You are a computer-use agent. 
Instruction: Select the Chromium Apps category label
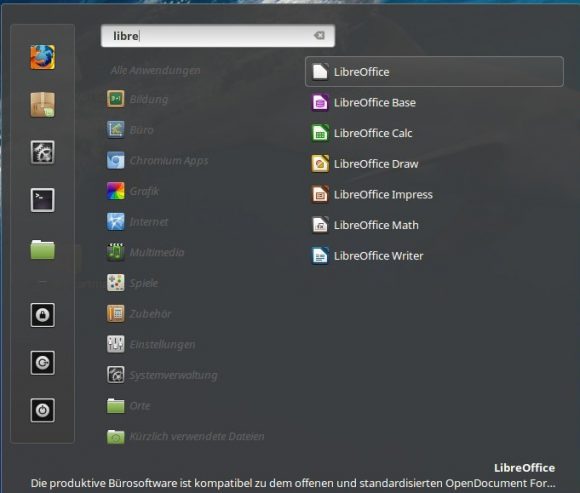pyautogui.click(x=169, y=161)
